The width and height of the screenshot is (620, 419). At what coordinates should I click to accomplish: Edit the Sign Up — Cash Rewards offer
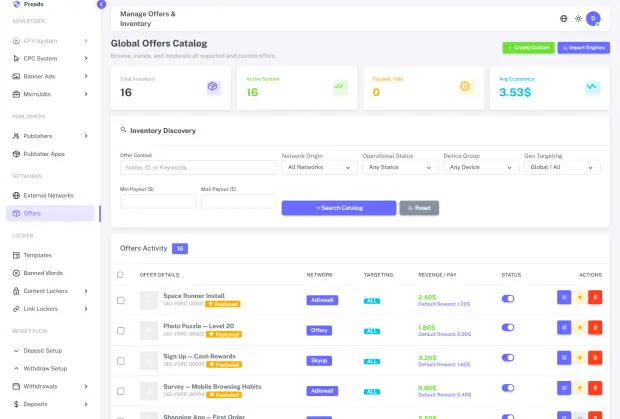[564, 358]
